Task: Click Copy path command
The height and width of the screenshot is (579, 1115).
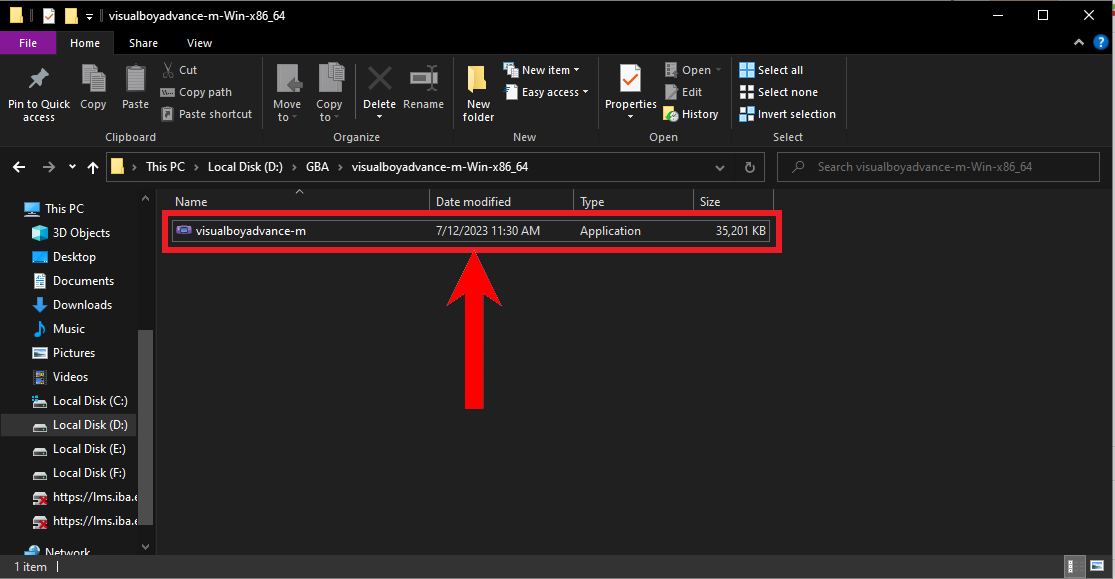Action: point(196,92)
